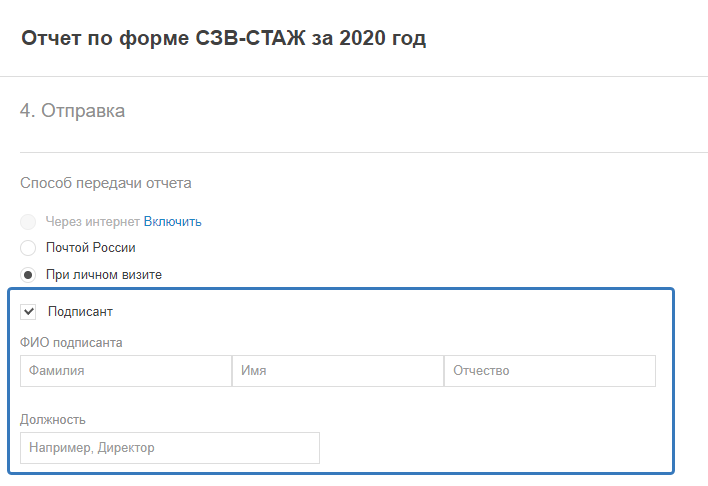The image size is (708, 486).
Task: Click into the 'Имя' text field
Action: [x=337, y=371]
